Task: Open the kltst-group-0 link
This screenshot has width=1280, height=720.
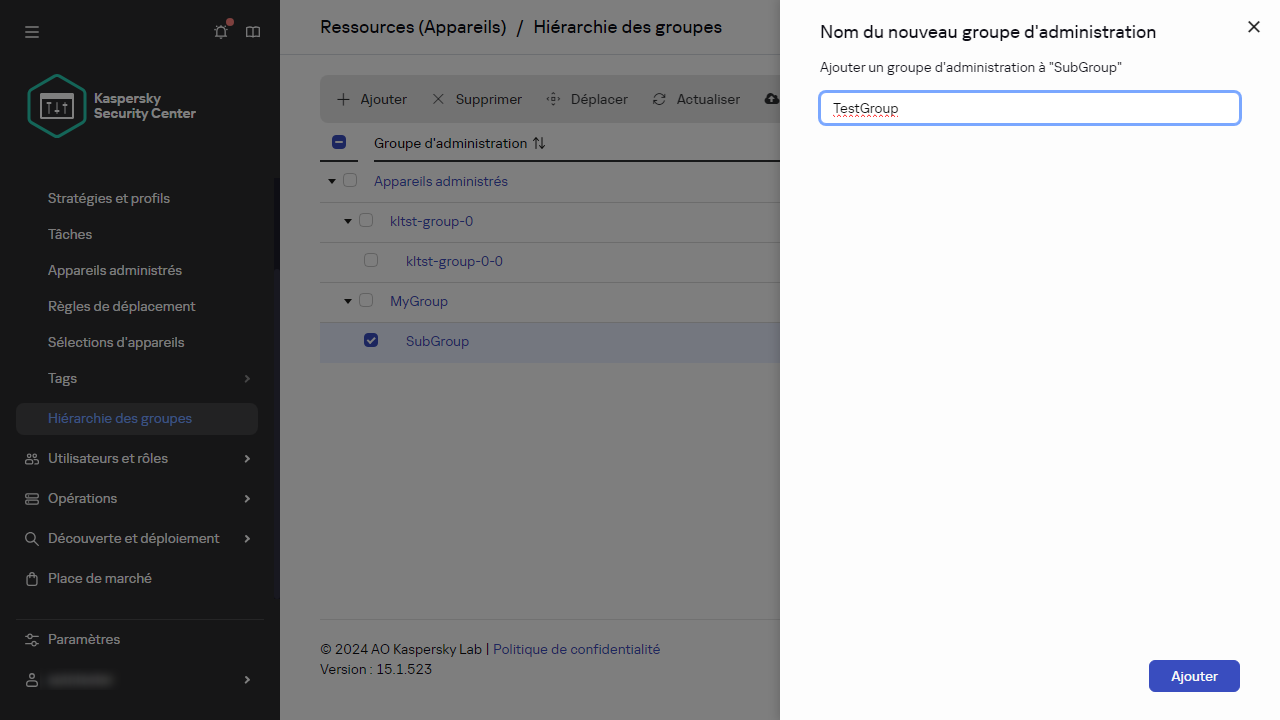Action: (x=431, y=221)
